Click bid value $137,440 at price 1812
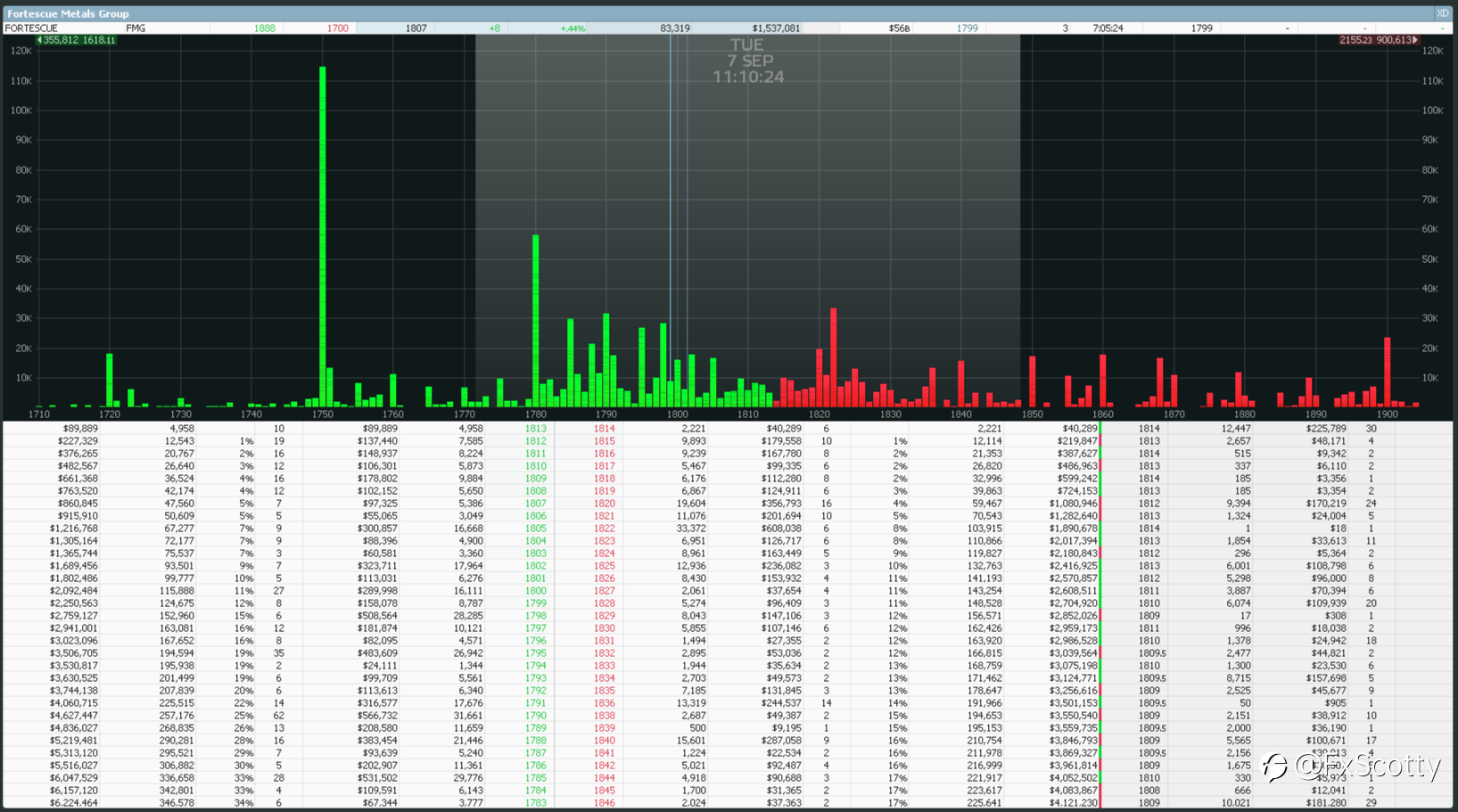 (377, 441)
